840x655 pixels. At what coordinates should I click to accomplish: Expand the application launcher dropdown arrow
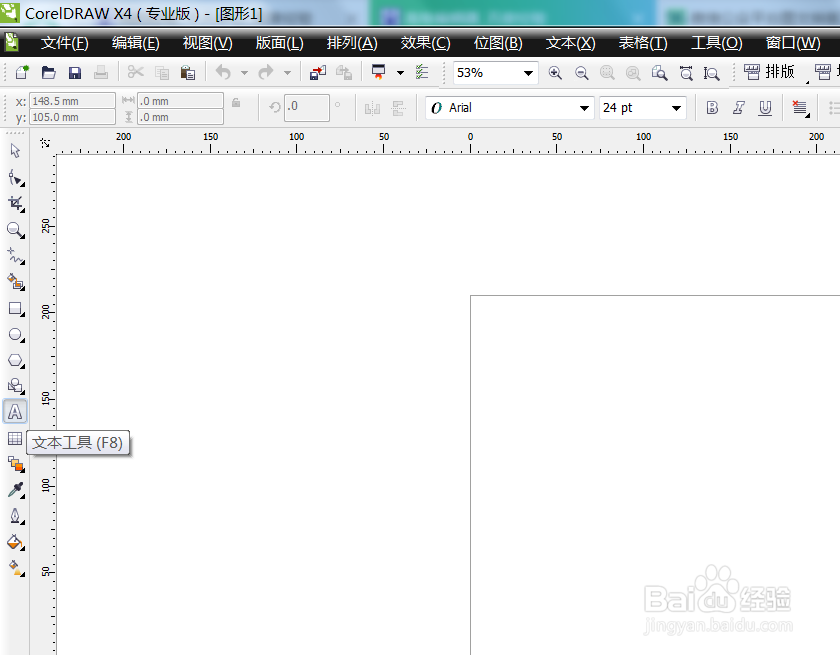click(400, 72)
